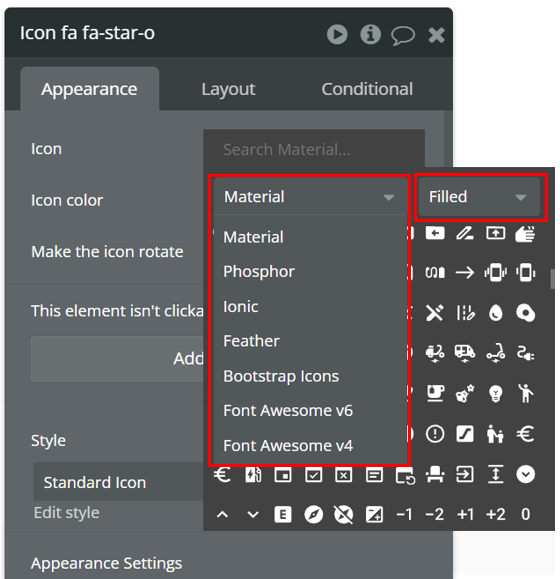Click the Edit style link

point(66,513)
